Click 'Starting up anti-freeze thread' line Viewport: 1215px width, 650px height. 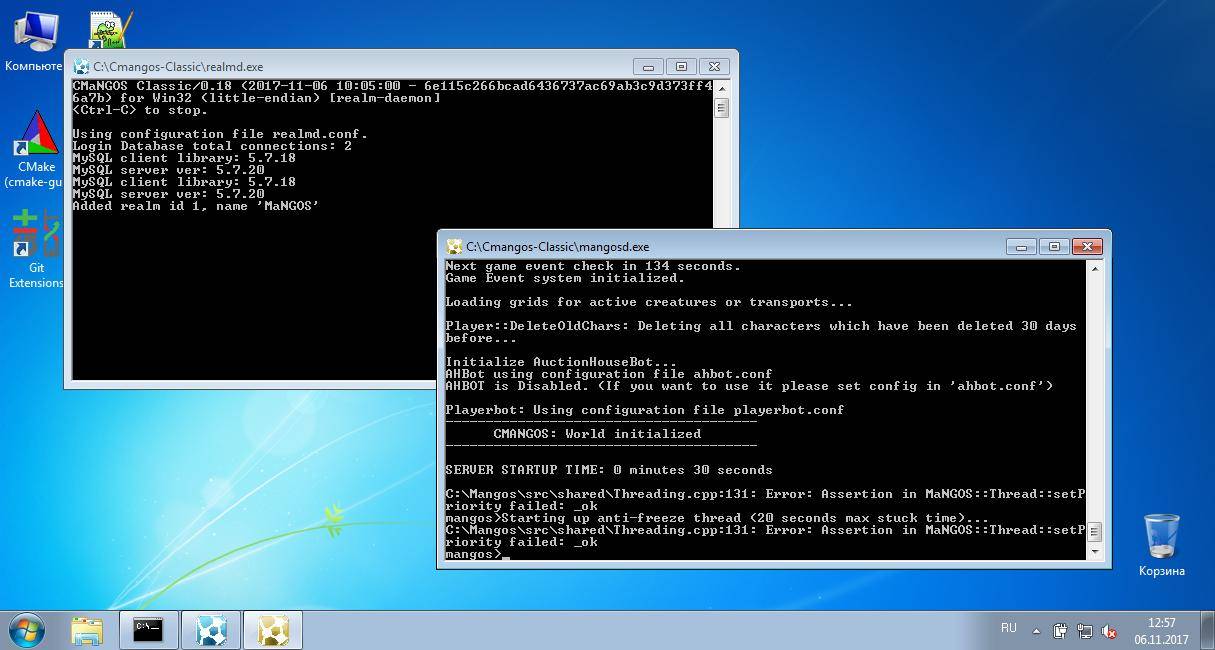click(x=717, y=518)
